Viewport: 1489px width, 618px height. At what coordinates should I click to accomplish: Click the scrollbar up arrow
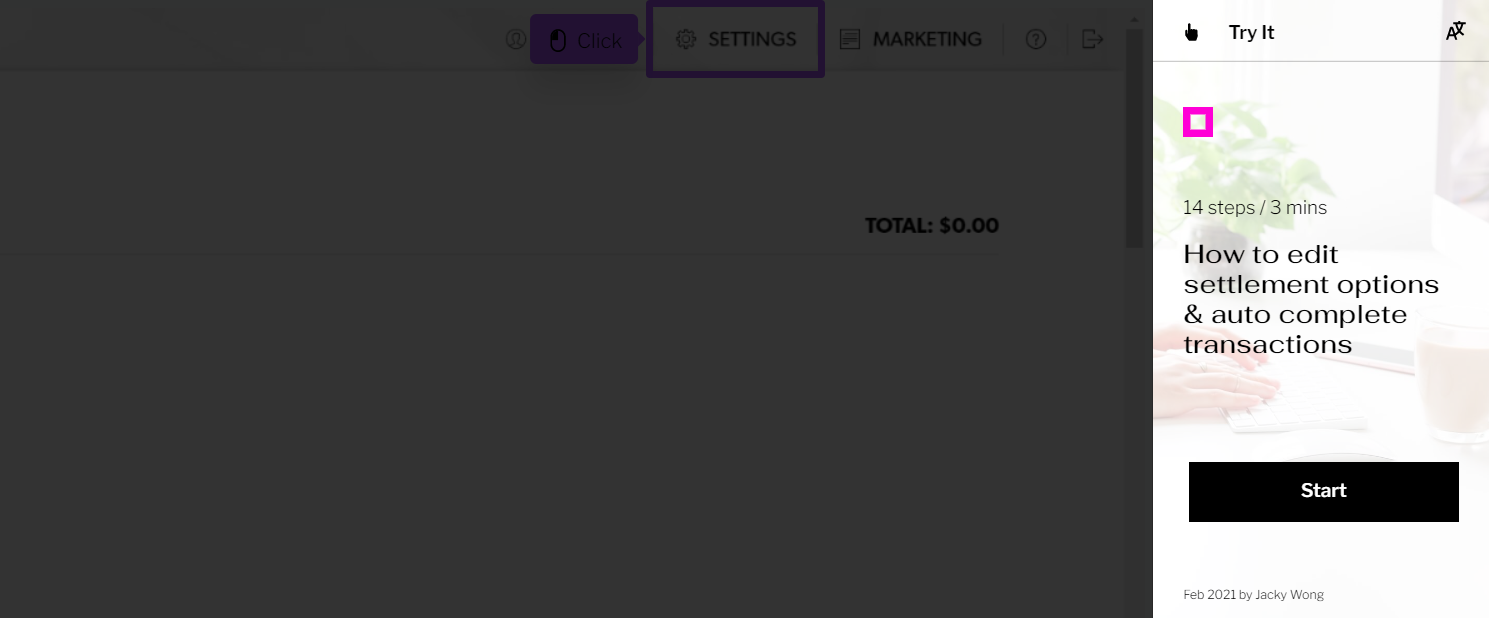point(1134,18)
